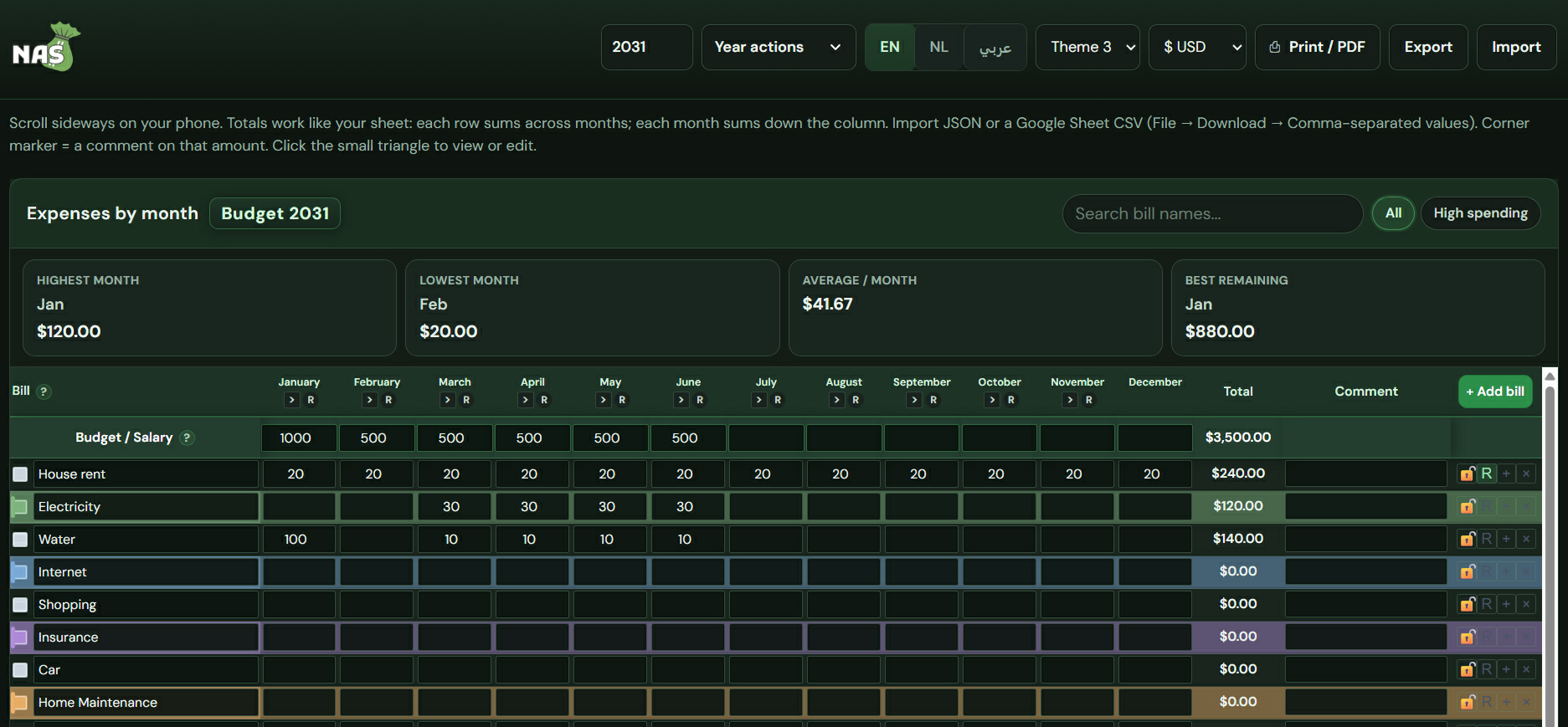This screenshot has height=727, width=1568.
Task: Click the lock icon on Electricity row
Action: coord(1468,506)
